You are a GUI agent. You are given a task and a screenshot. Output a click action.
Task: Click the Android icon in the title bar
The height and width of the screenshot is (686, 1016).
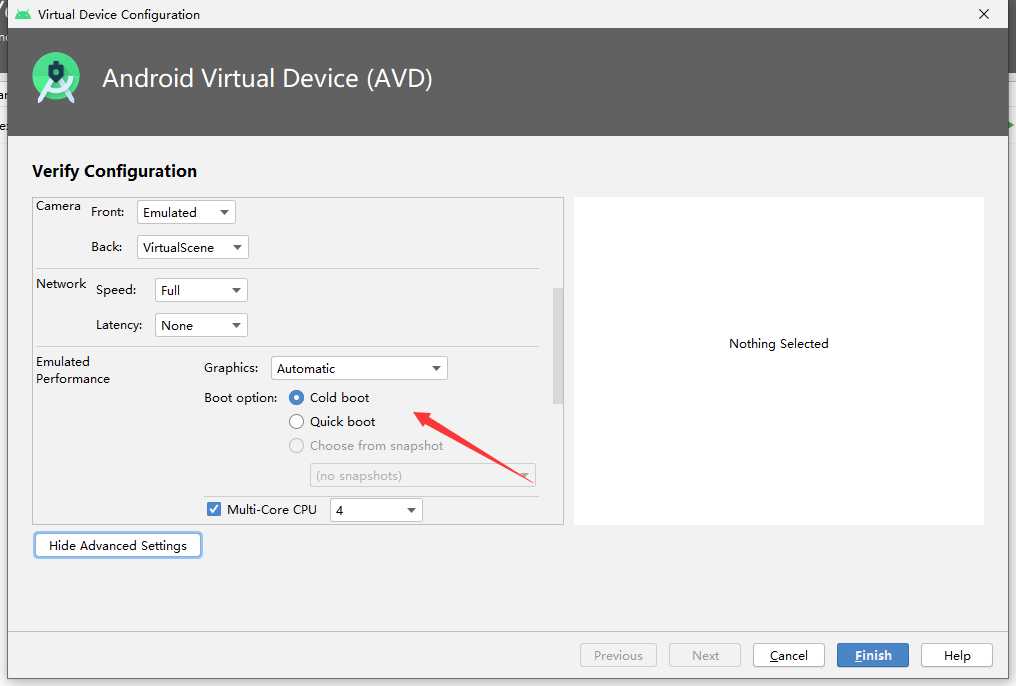[23, 14]
